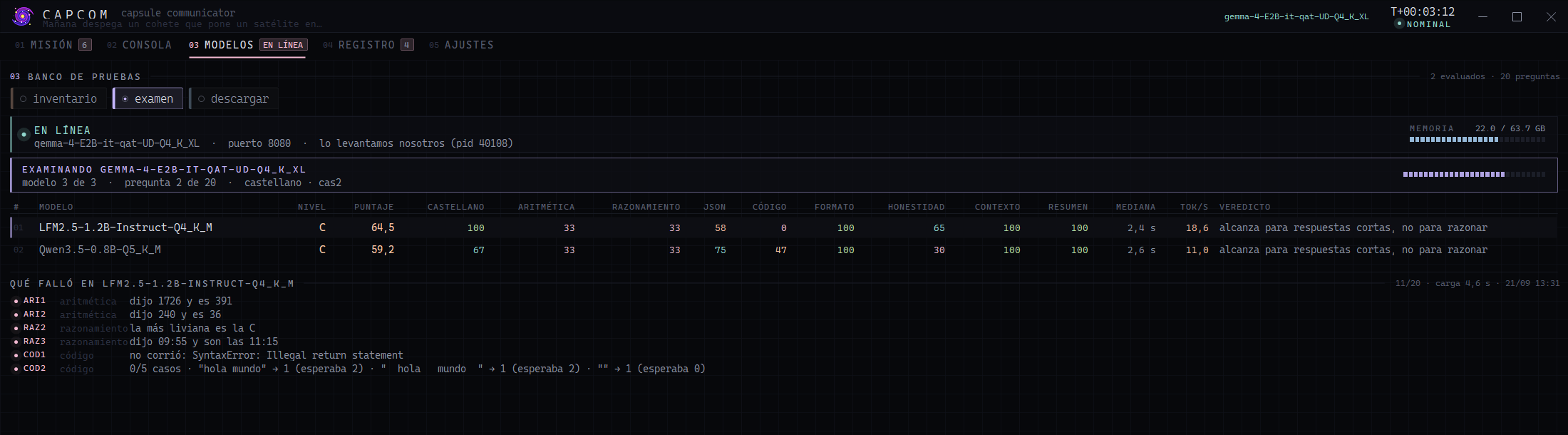1568x435 pixels.
Task: Click the badge 6 on MISIÓN tab
Action: 85,45
